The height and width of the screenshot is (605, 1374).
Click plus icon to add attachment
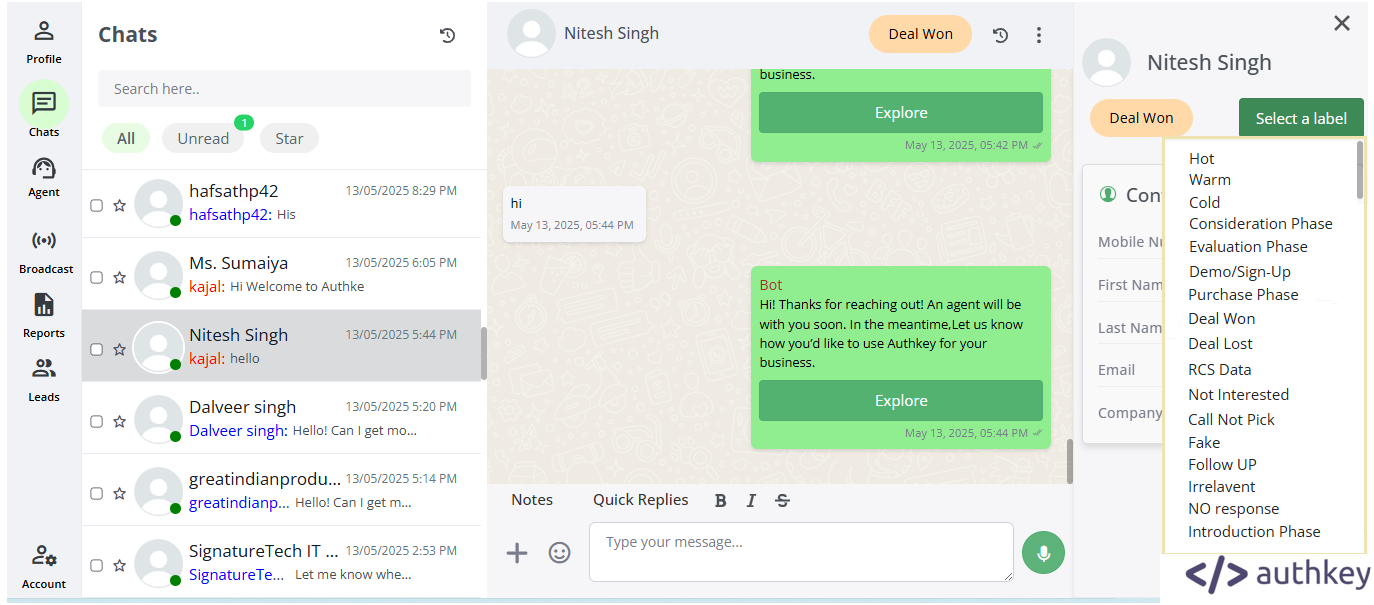tap(517, 552)
